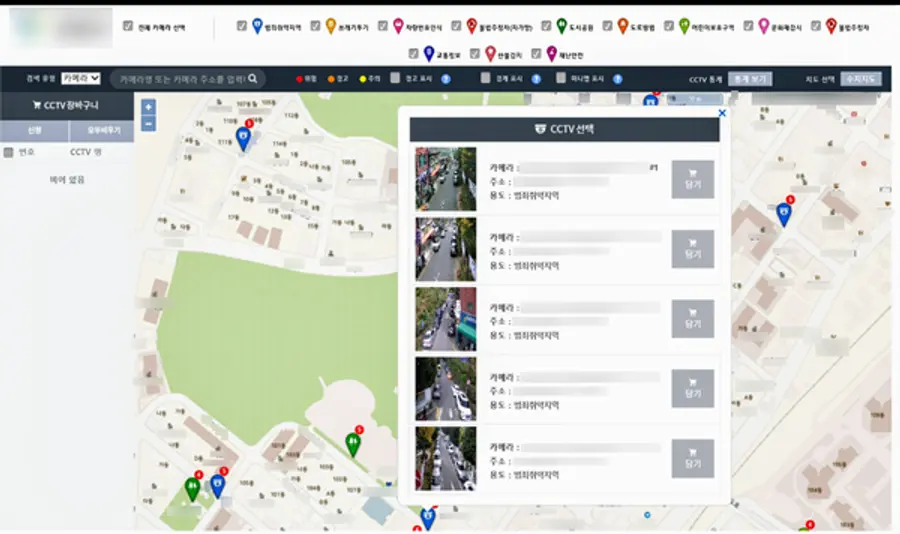Viewport: 900px width, 534px height.
Task: Click blue CCTV marker near top-left buildings
Action: tap(243, 139)
